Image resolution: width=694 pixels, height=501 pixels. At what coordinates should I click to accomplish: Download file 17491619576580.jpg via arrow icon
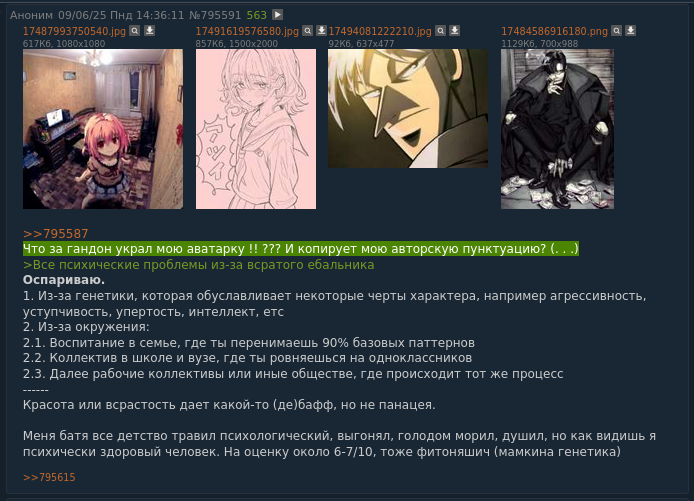tap(321, 31)
